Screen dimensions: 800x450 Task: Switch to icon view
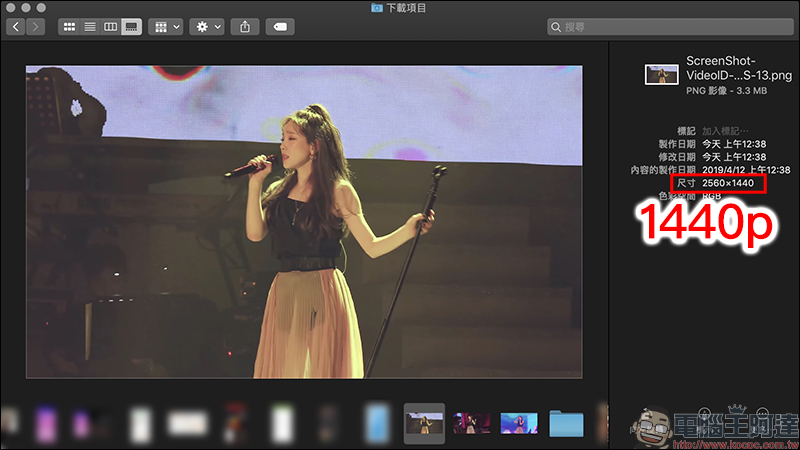tap(70, 26)
